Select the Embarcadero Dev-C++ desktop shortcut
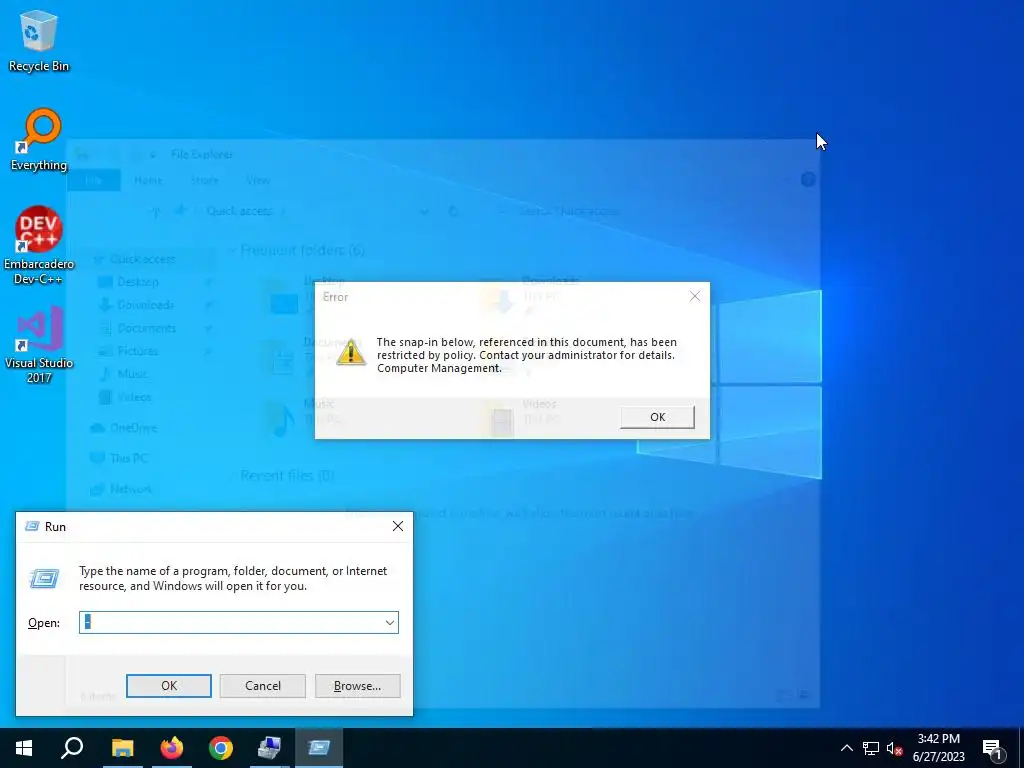The width and height of the screenshot is (1024, 768). click(39, 246)
